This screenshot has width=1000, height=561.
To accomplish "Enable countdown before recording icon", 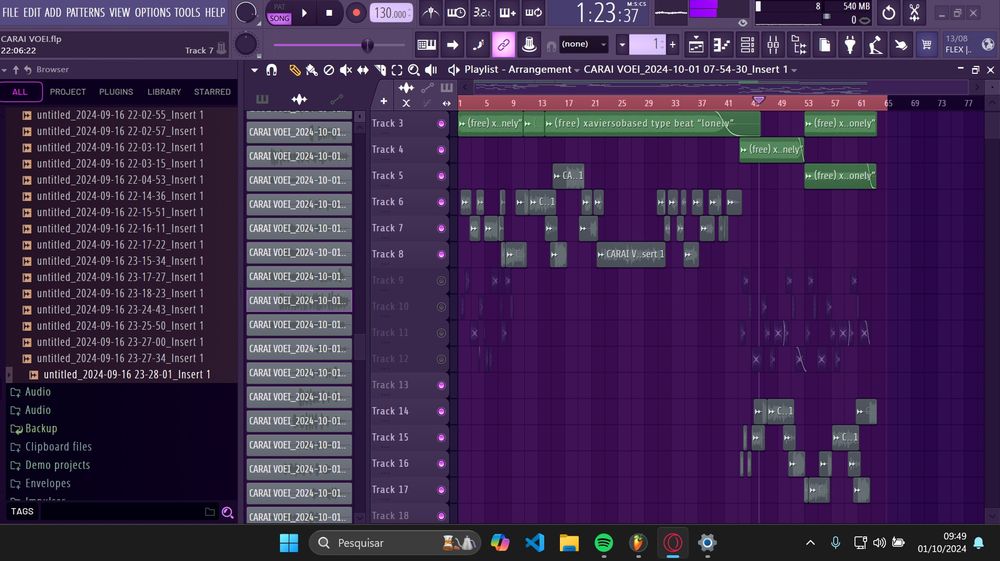I will [x=482, y=13].
